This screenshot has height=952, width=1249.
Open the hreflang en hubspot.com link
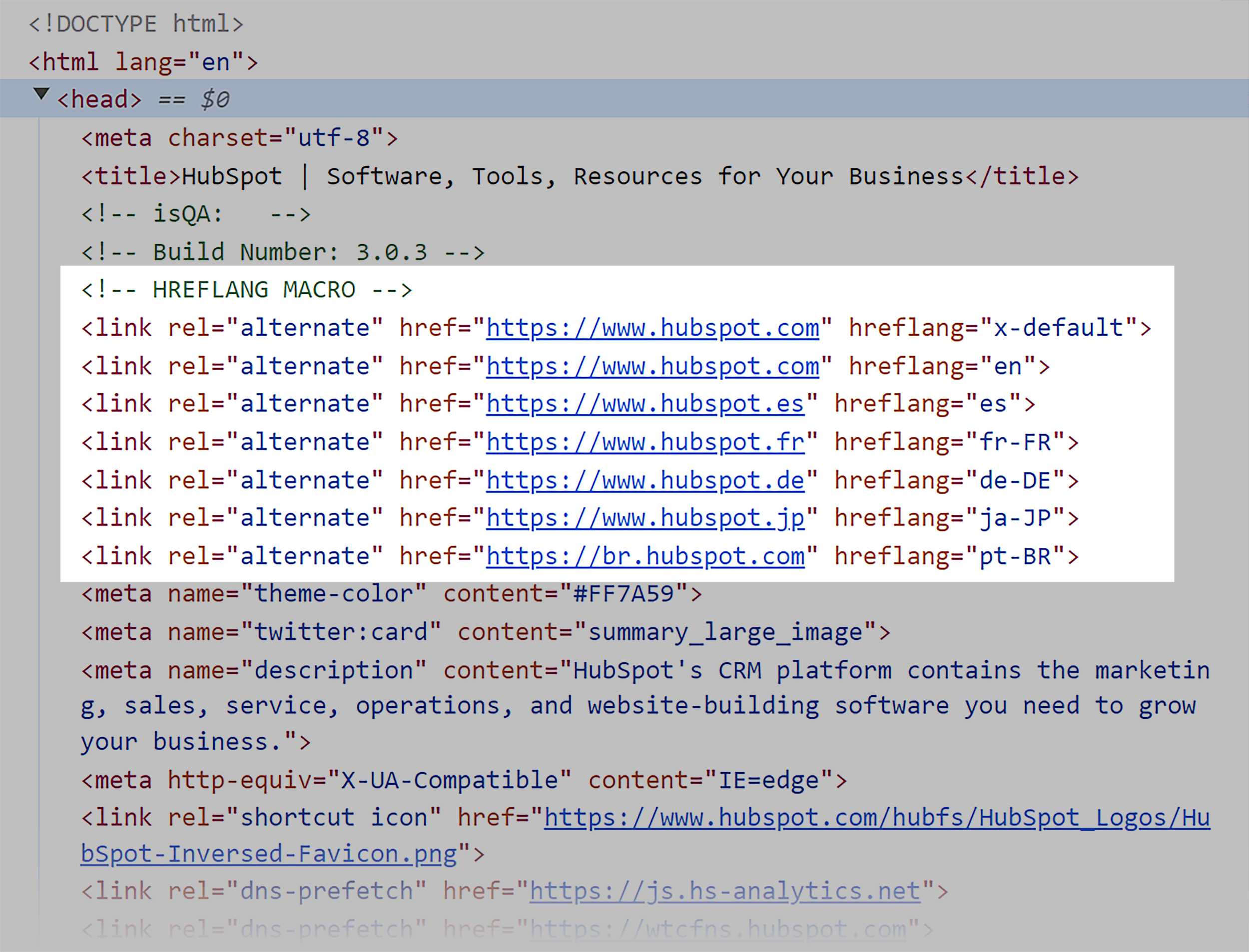click(653, 367)
